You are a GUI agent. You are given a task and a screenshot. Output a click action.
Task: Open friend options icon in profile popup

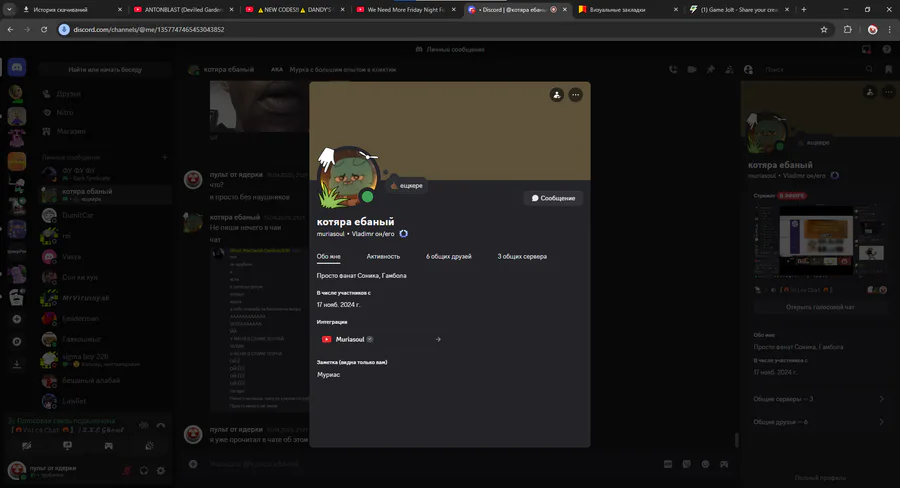click(556, 95)
